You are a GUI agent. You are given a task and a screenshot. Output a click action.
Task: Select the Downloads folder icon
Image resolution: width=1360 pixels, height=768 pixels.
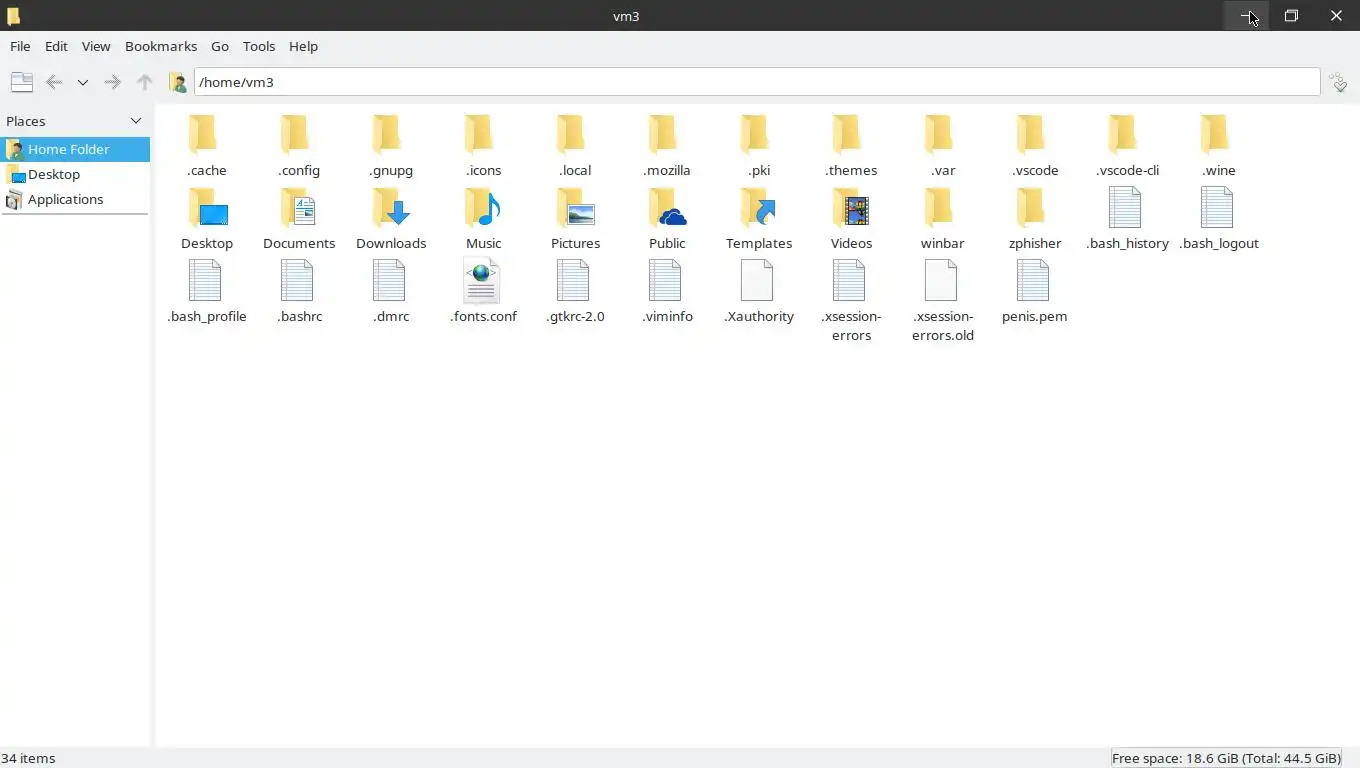(x=391, y=208)
